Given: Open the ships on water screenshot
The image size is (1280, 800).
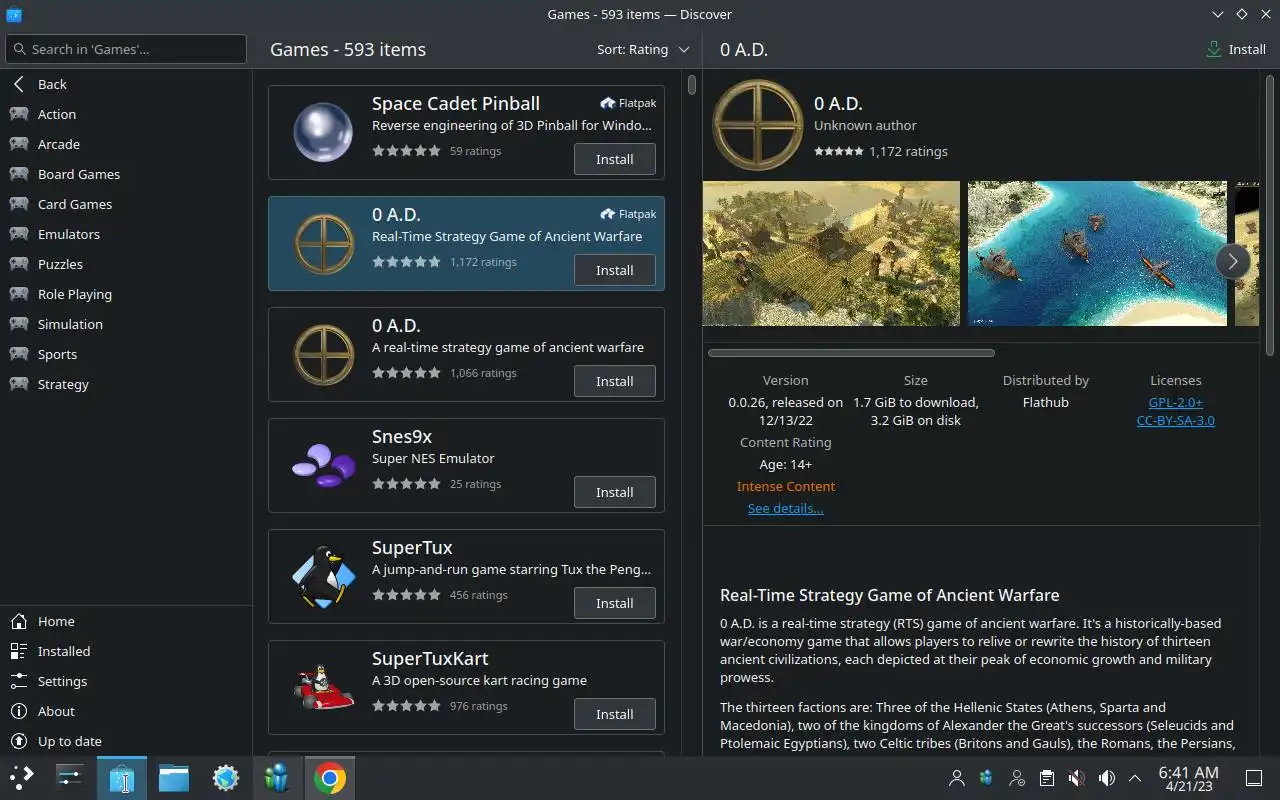Looking at the screenshot, I should point(1097,253).
